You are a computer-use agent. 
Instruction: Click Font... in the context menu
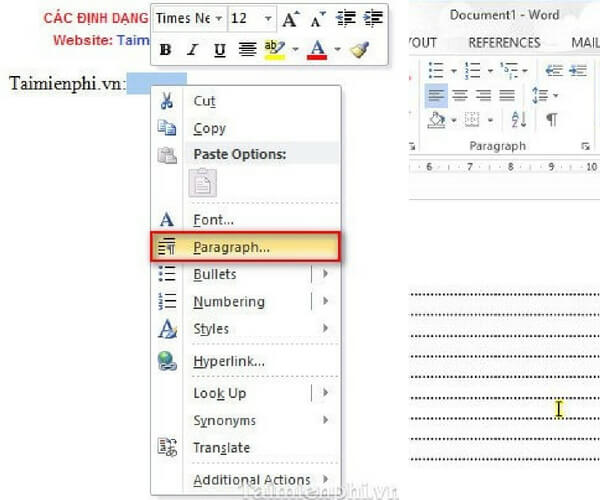point(213,219)
